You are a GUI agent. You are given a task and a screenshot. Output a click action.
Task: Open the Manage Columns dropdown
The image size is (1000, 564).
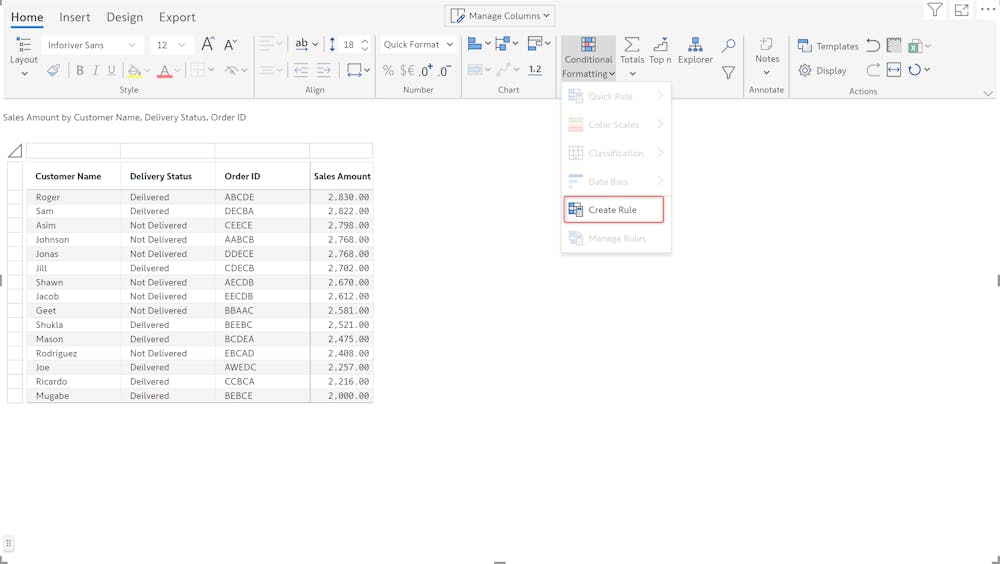(x=500, y=16)
